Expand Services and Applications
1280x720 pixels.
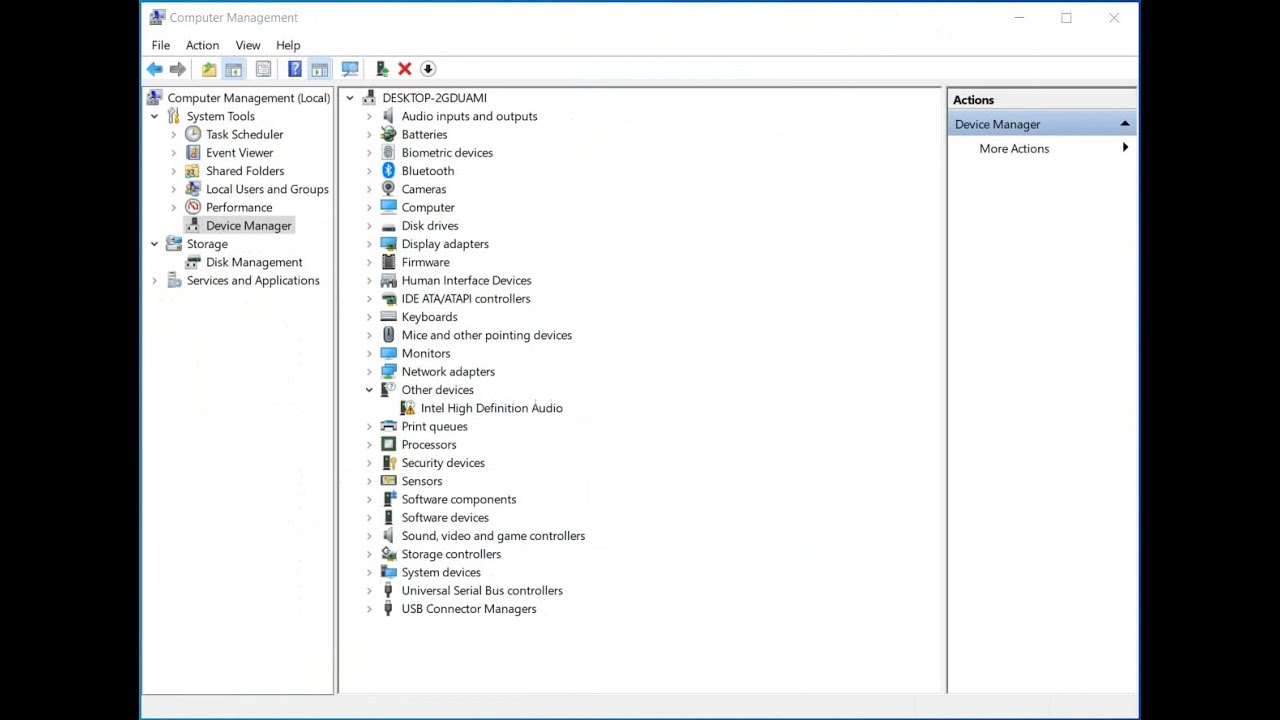point(154,280)
